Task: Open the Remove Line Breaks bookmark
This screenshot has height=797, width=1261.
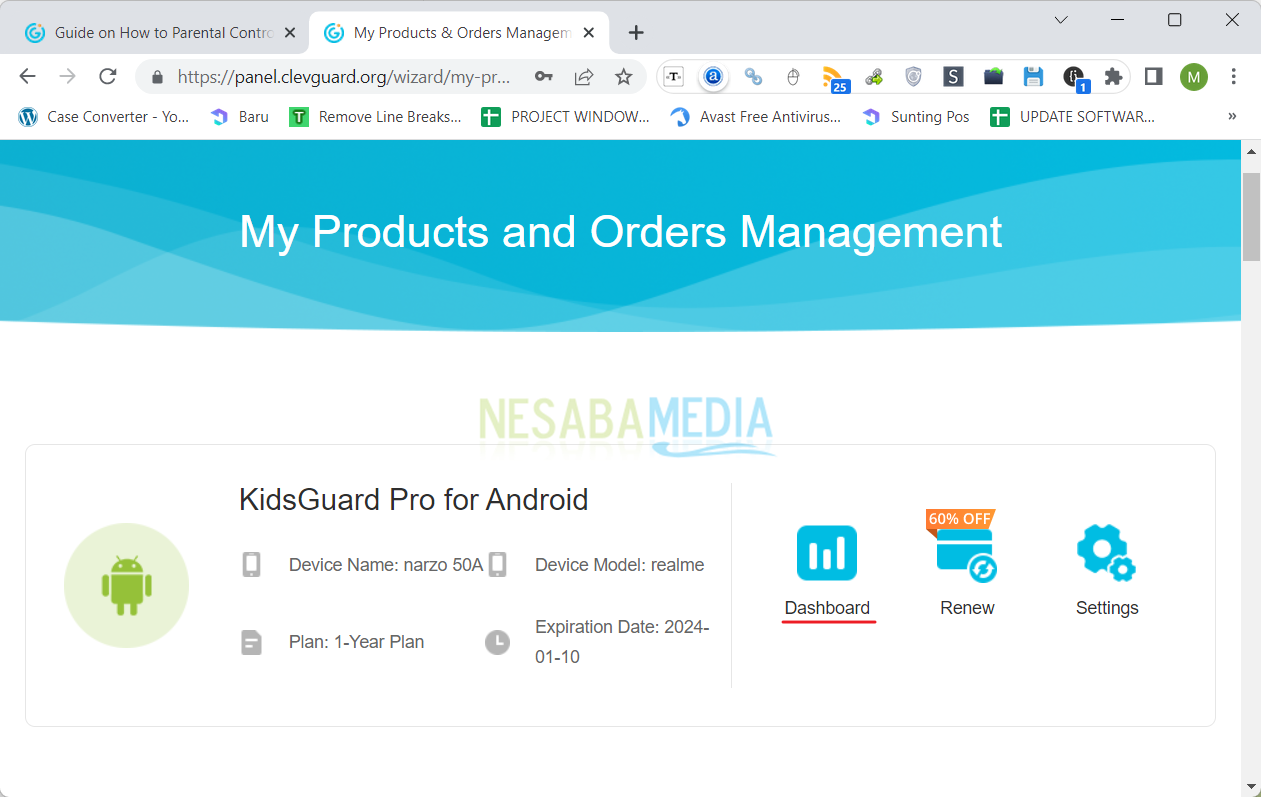Action: pos(376,117)
